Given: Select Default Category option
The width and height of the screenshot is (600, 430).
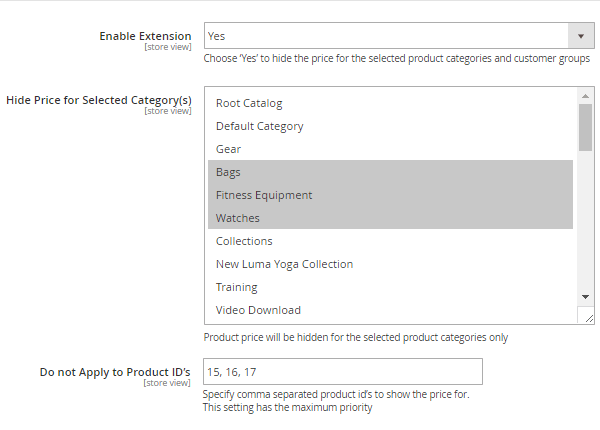Looking at the screenshot, I should point(259,126).
